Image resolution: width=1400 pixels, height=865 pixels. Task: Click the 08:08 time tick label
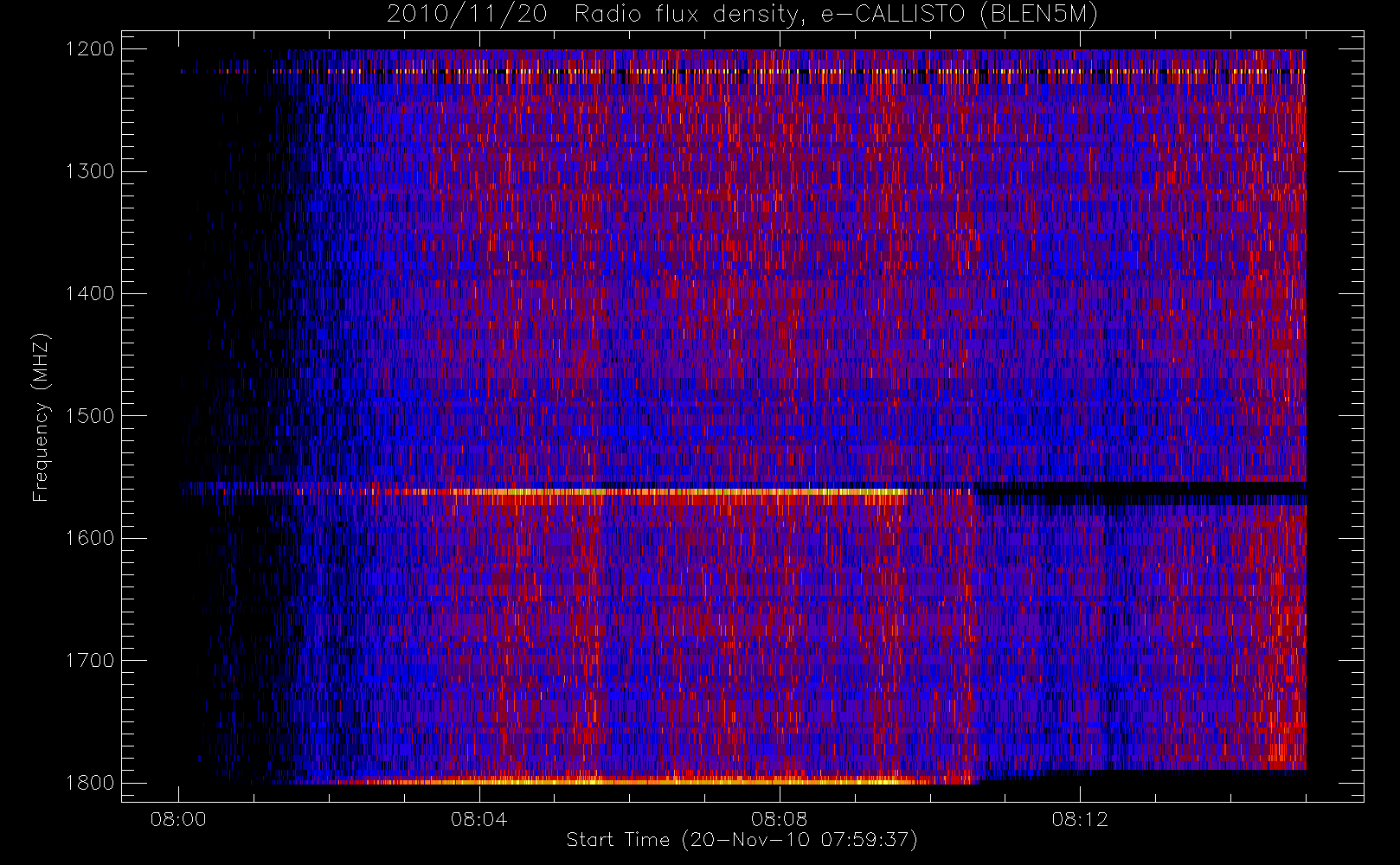point(779,819)
